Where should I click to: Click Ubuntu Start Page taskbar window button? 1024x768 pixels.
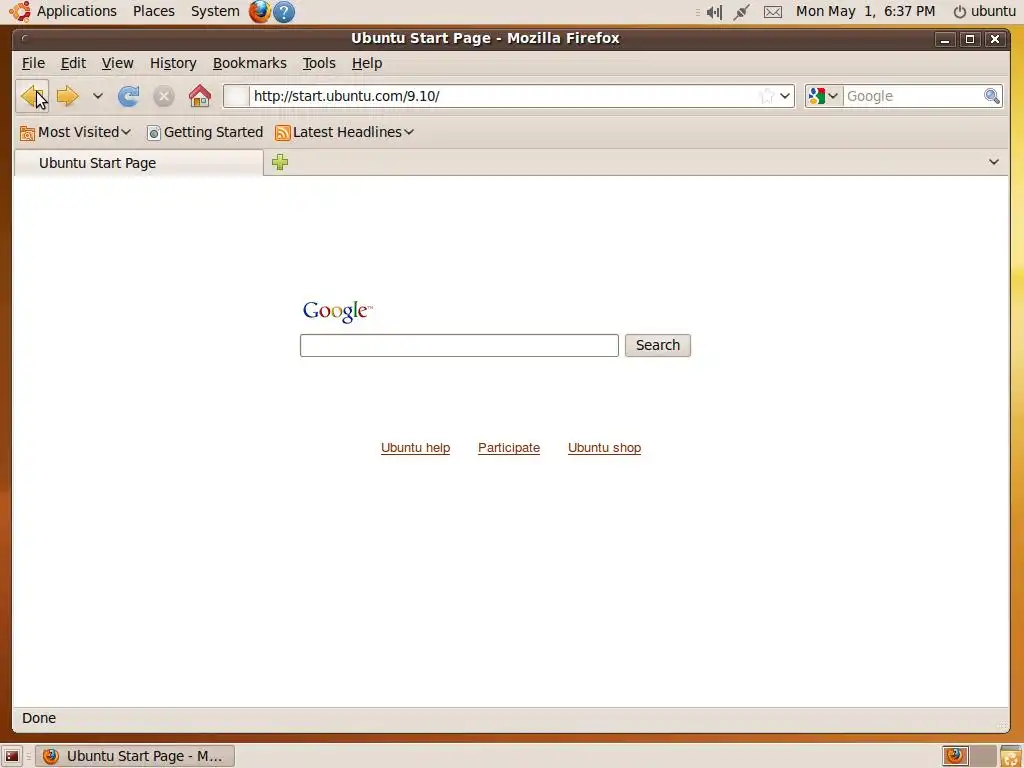135,756
